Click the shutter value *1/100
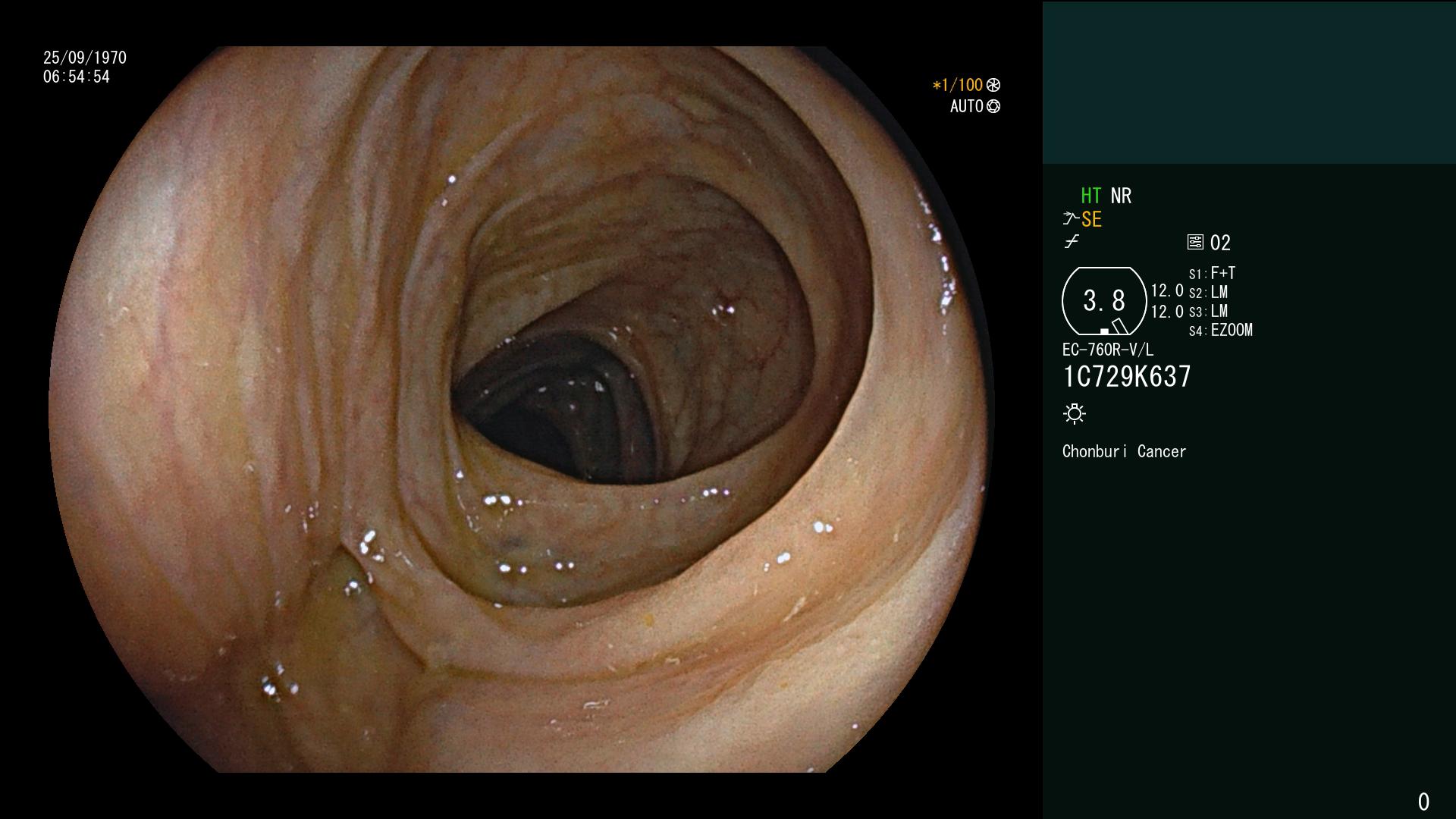 (957, 85)
